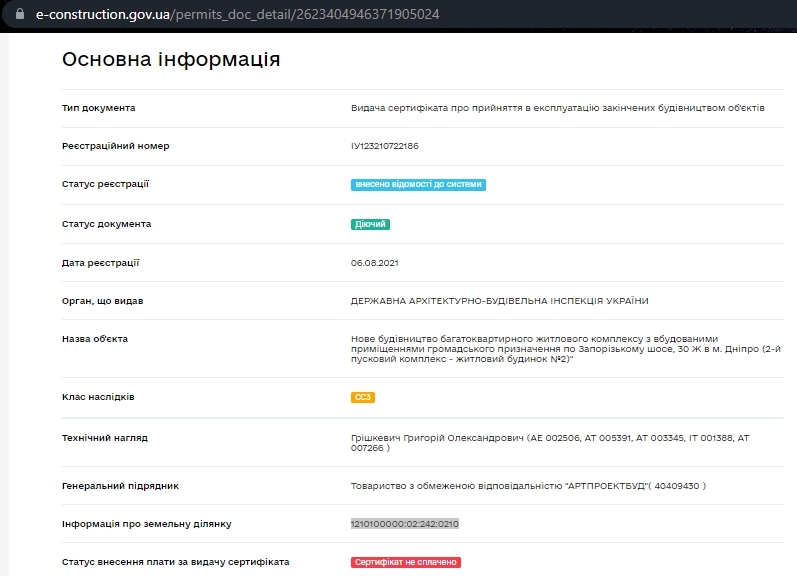This screenshot has height=576, width=797.
Task: Click the 'Статус документа' label
Action: point(106,224)
